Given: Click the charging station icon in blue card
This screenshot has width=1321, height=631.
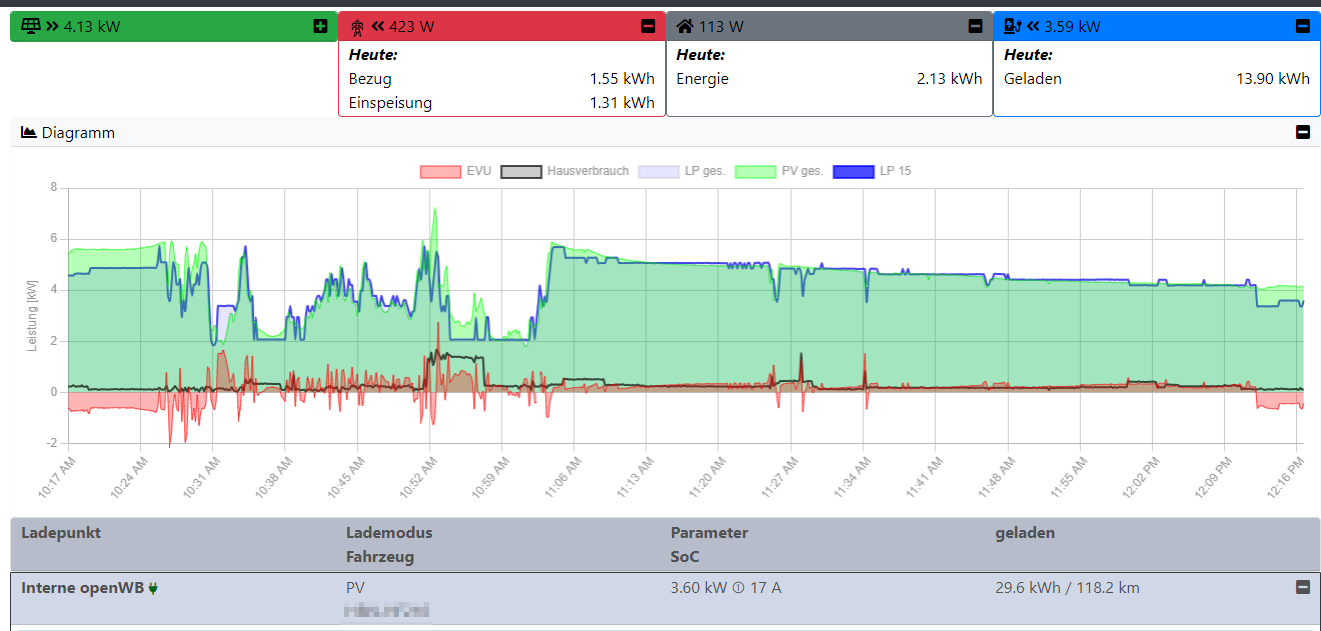Looking at the screenshot, I should (x=1012, y=26).
